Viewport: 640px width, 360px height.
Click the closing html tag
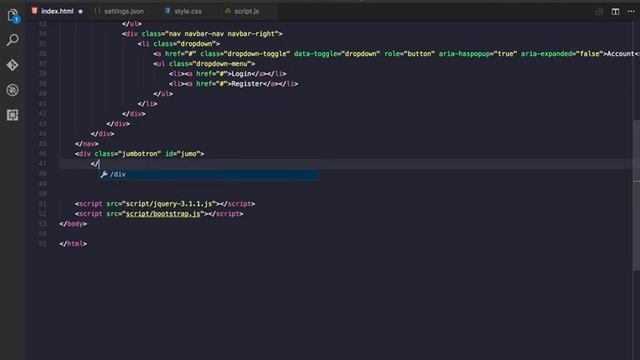point(73,244)
